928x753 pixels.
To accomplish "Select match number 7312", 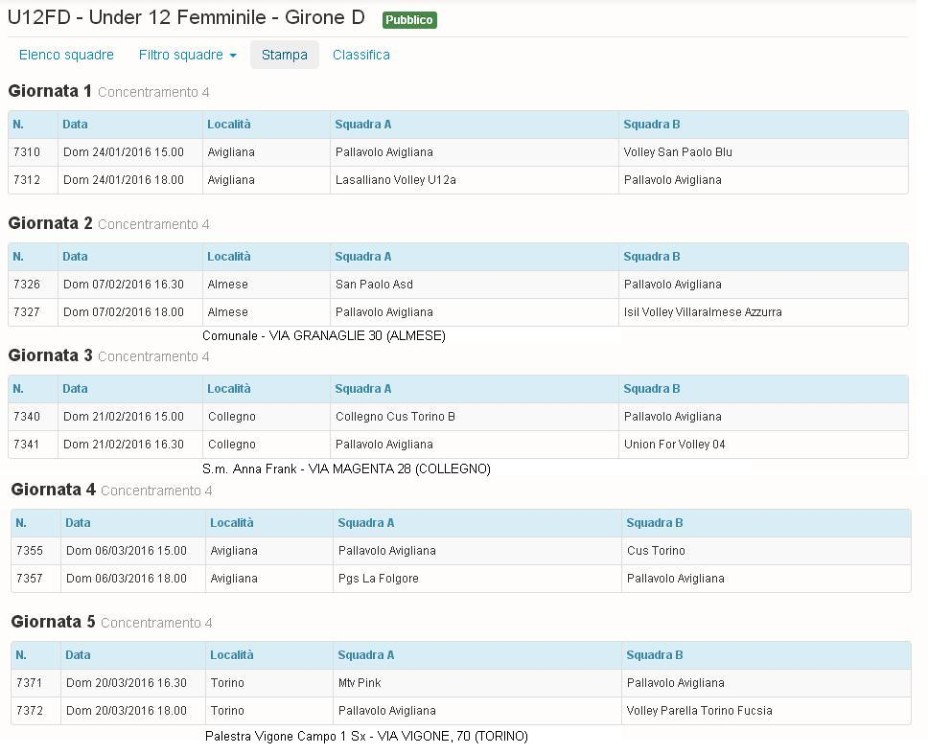I will tap(27, 180).
